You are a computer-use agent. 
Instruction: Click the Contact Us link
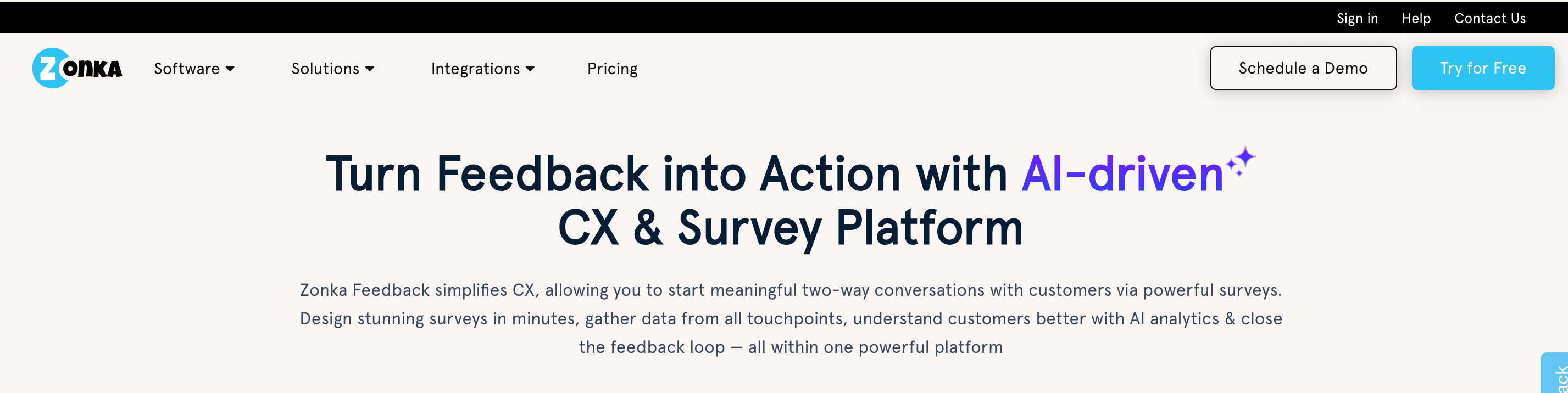(x=1490, y=18)
